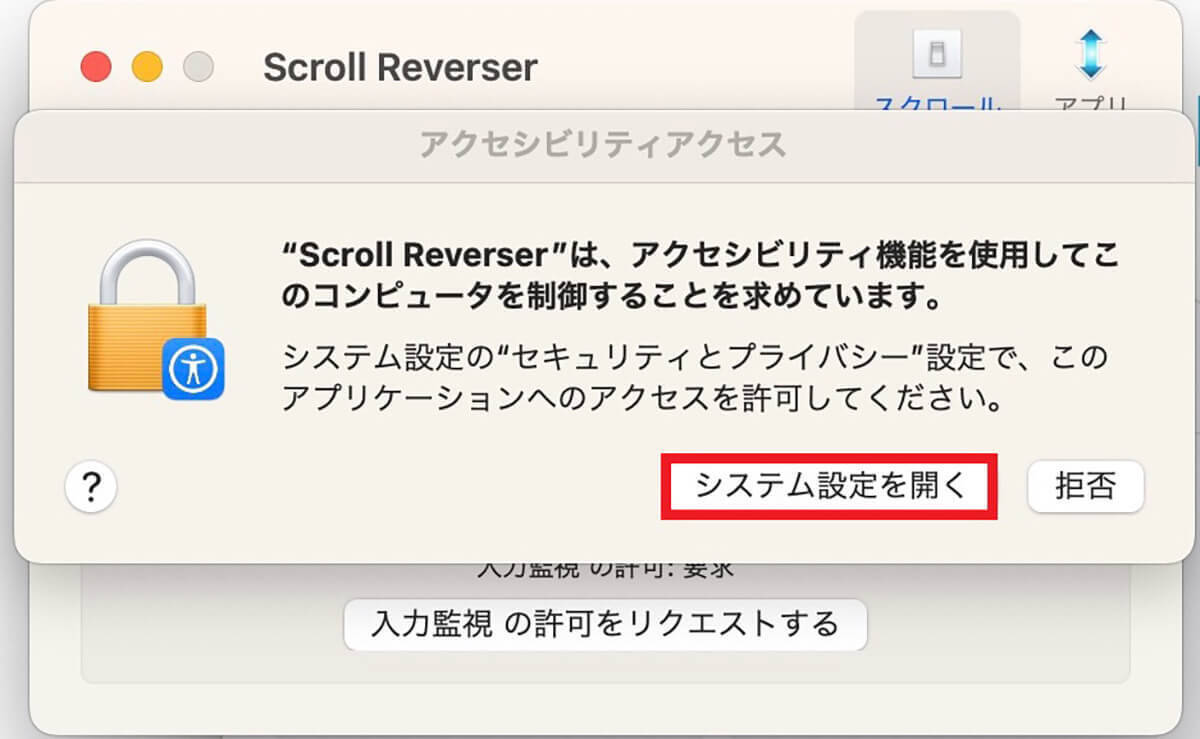Image resolution: width=1200 pixels, height=739 pixels.
Task: Close the Scroll Reverser window
Action: (96, 67)
